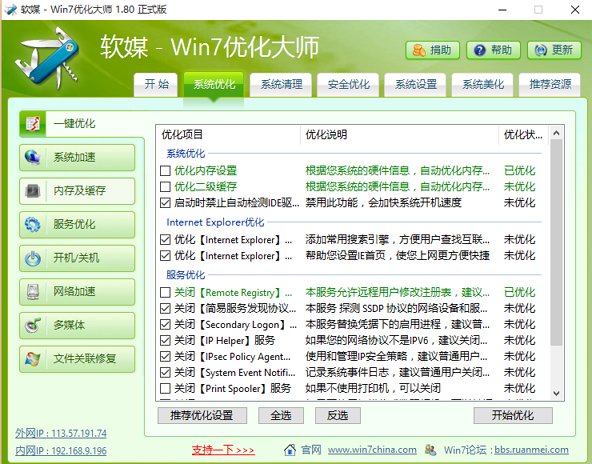The width and height of the screenshot is (592, 464).
Task: Open the www.win7china.com official site link
Action: [x=372, y=450]
